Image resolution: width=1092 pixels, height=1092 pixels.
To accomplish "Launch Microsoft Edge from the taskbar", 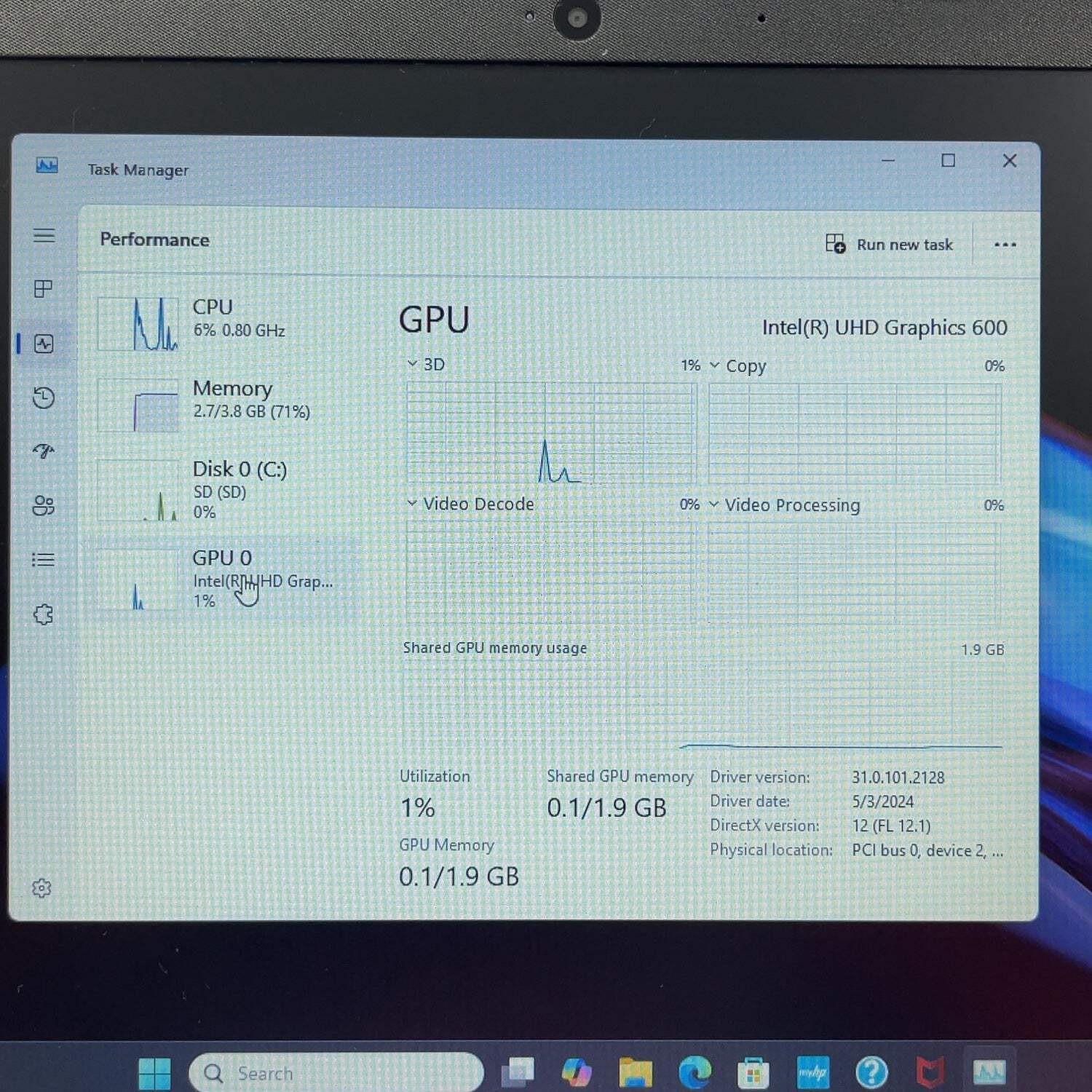I will [x=695, y=1072].
